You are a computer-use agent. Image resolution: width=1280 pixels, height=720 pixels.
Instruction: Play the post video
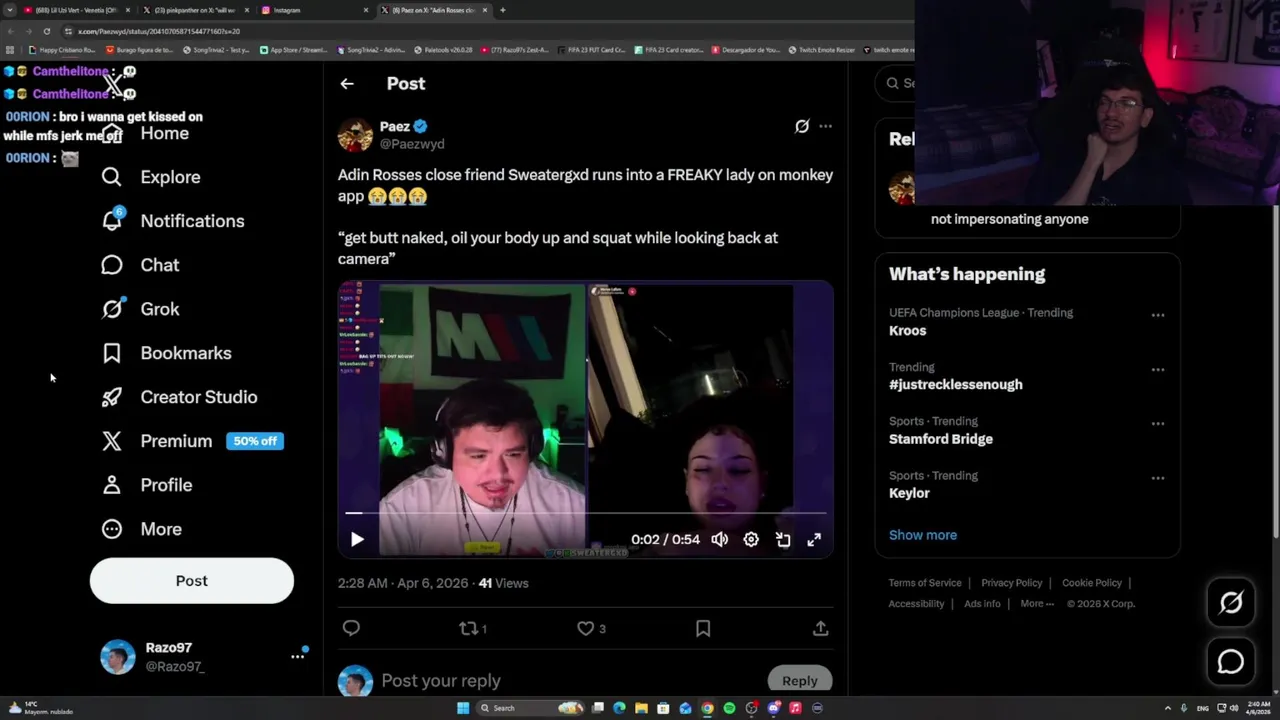[357, 540]
